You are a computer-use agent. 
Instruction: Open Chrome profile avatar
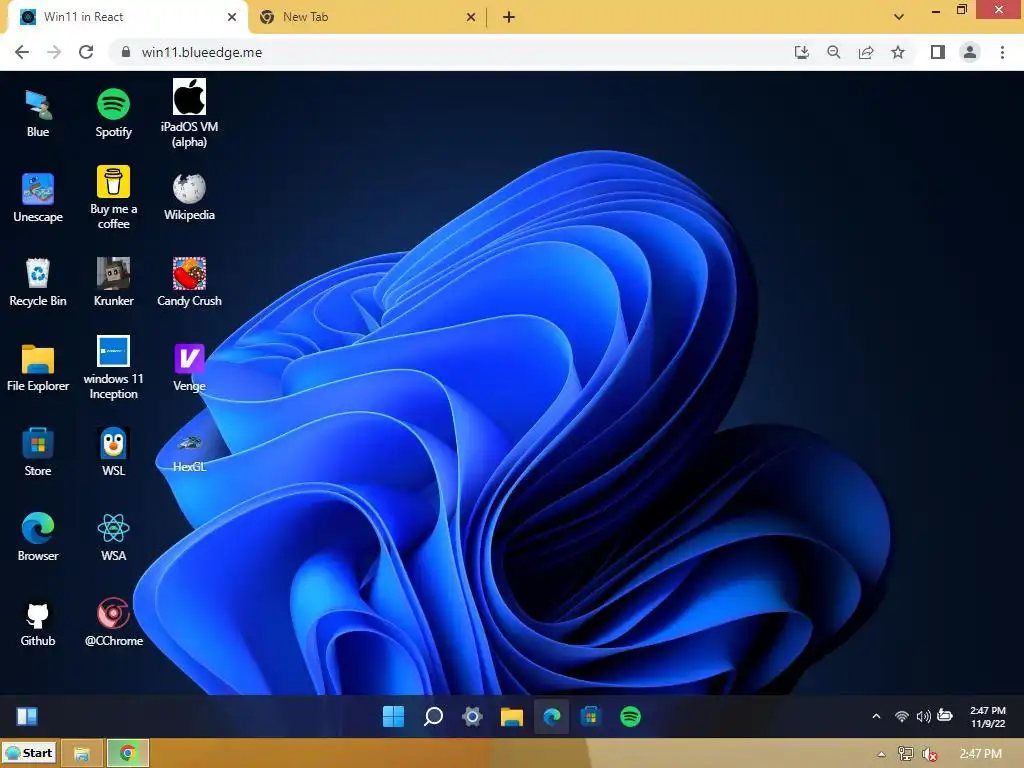coord(970,52)
